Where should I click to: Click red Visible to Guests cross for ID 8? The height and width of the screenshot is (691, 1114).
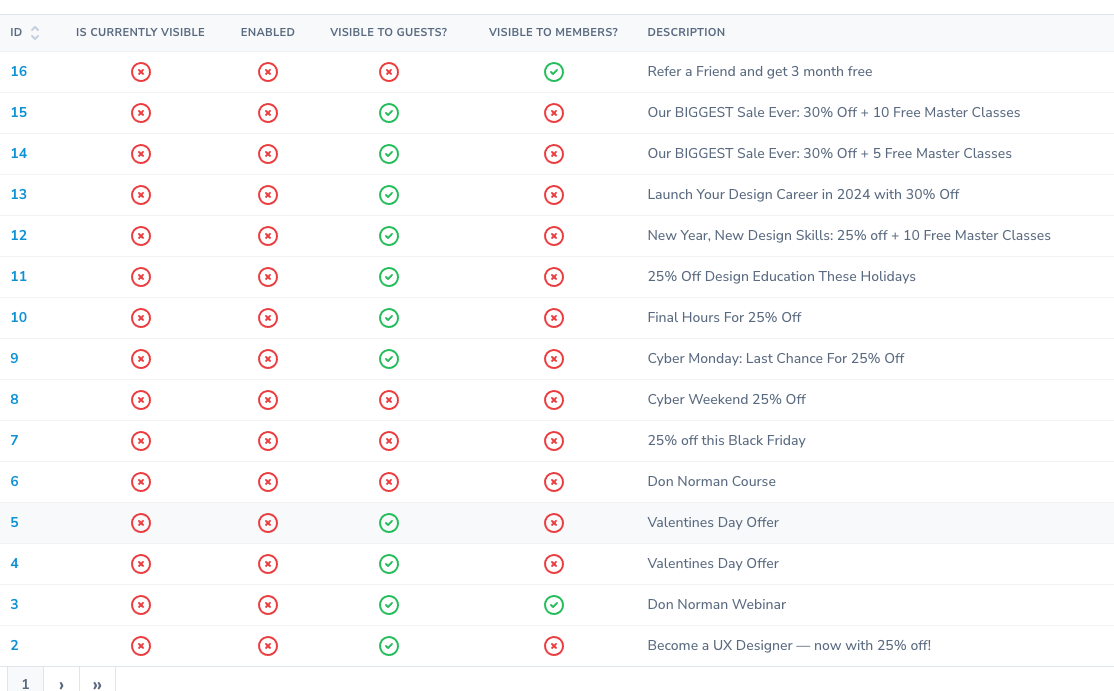pyautogui.click(x=389, y=400)
